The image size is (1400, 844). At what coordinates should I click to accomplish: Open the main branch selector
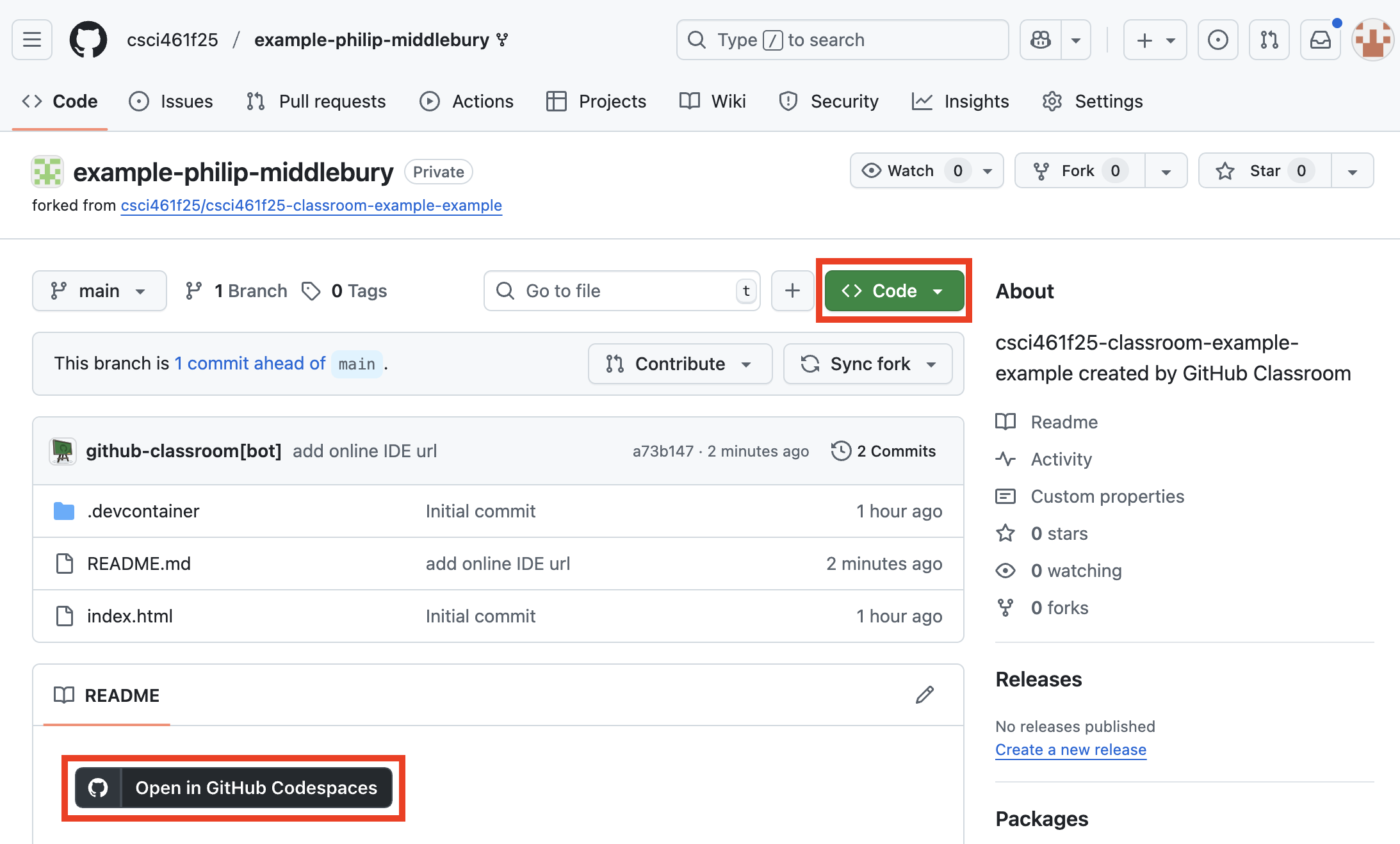tap(99, 291)
